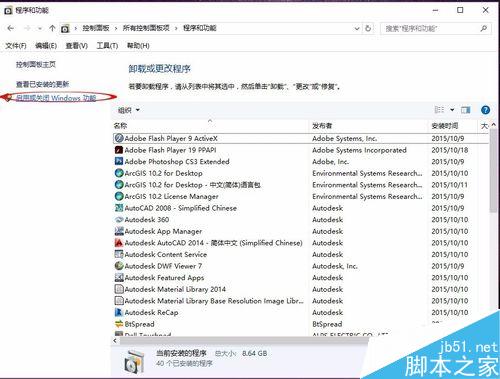Select ArcGIS 10.2 for Desktop 中文 language pack icon
The image size is (500, 379).
119,184
